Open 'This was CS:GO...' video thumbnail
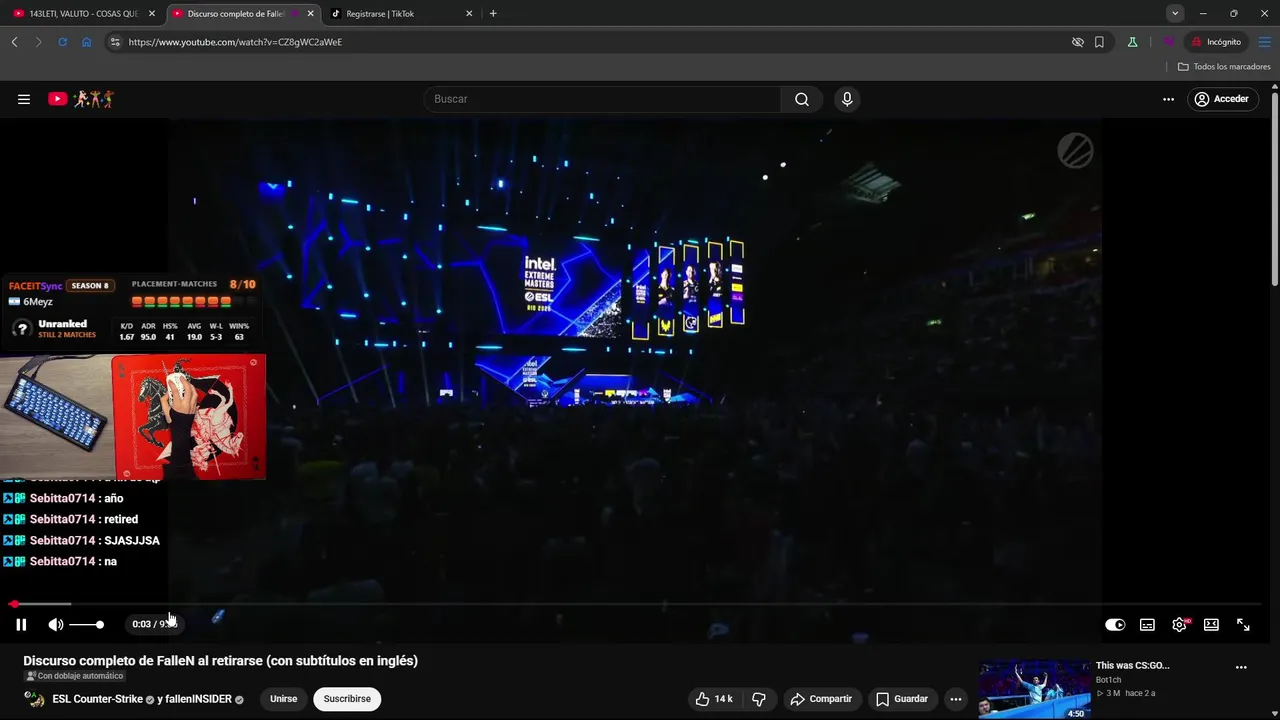 tap(1034, 689)
